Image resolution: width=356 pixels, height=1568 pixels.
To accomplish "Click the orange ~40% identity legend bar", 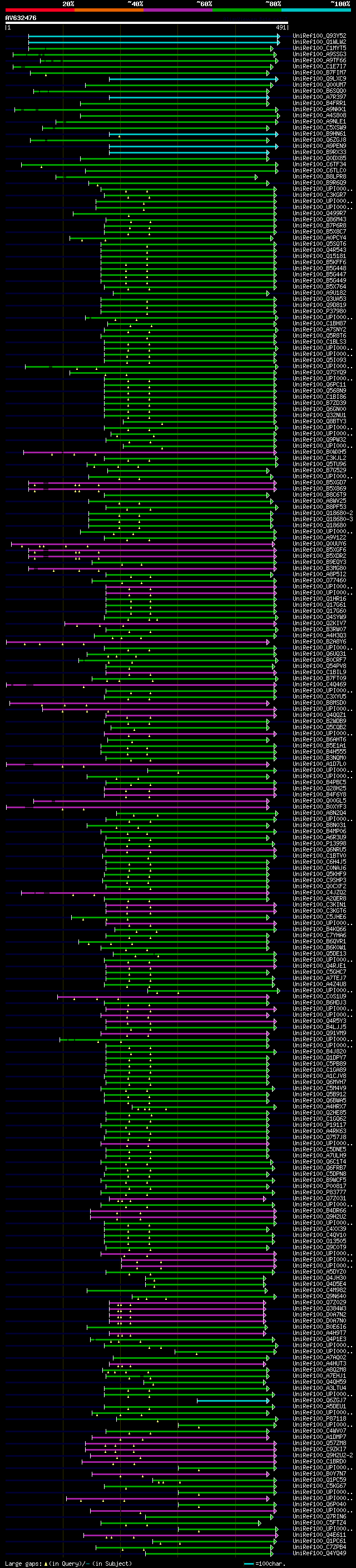I will coord(109,10).
